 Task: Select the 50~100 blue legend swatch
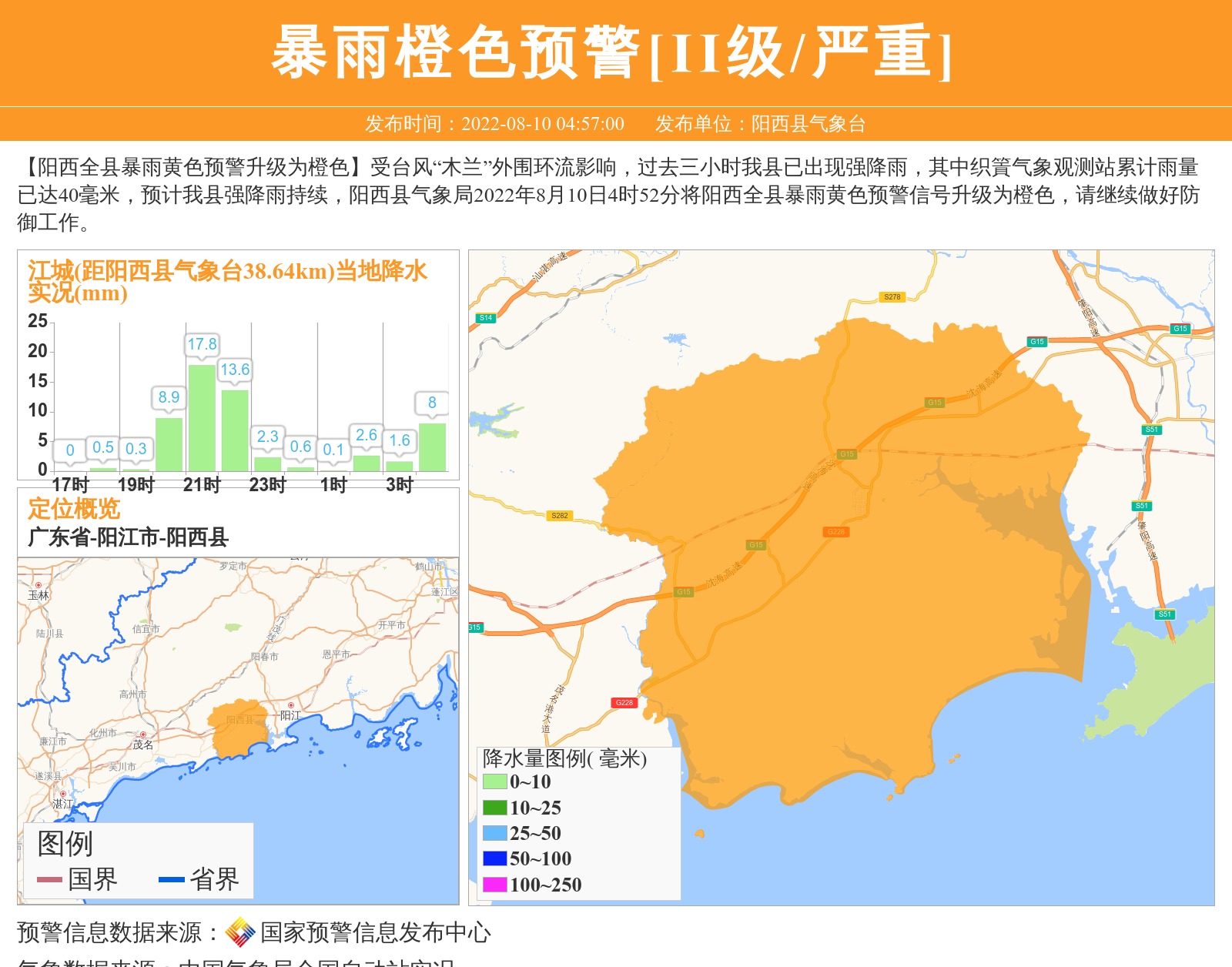(x=494, y=858)
